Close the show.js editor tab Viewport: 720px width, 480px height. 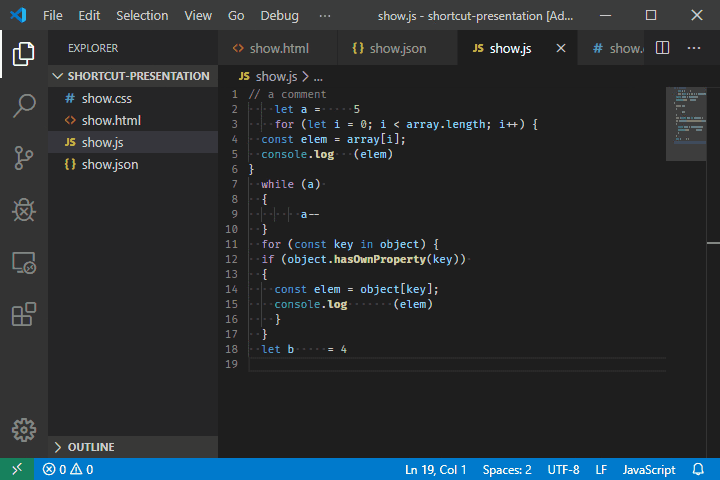coord(561,48)
